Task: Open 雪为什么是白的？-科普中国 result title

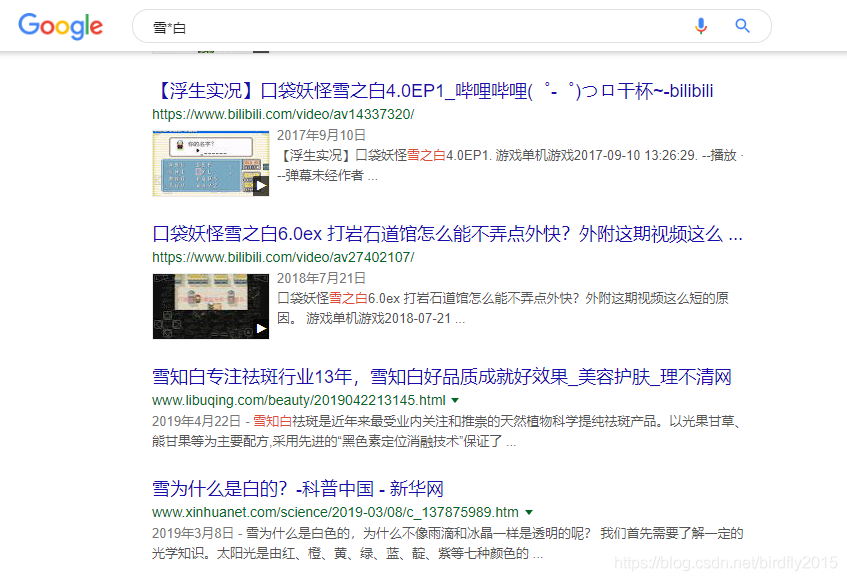Action: [298, 489]
